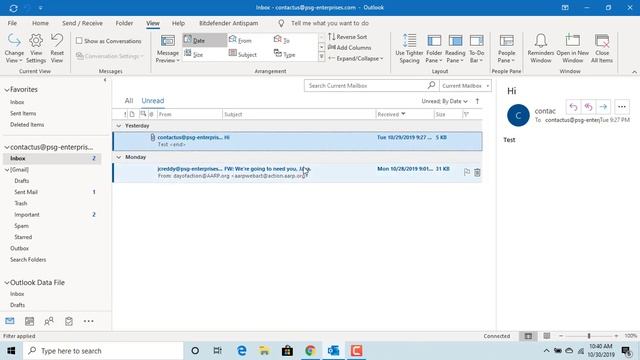Collapse the Monday message group
Image resolution: width=640 pixels, height=360 pixels.
click(119, 157)
